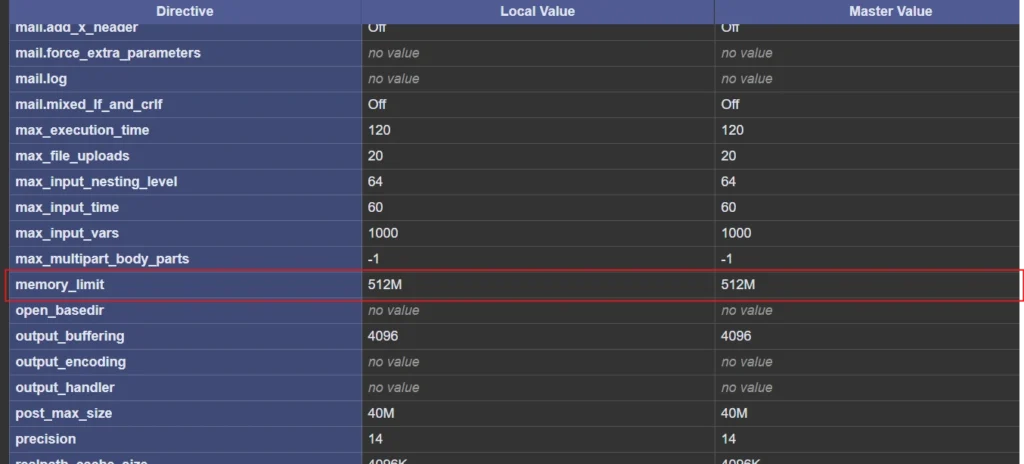Select the max_input_time directive cell
The image size is (1024, 464).
67,208
